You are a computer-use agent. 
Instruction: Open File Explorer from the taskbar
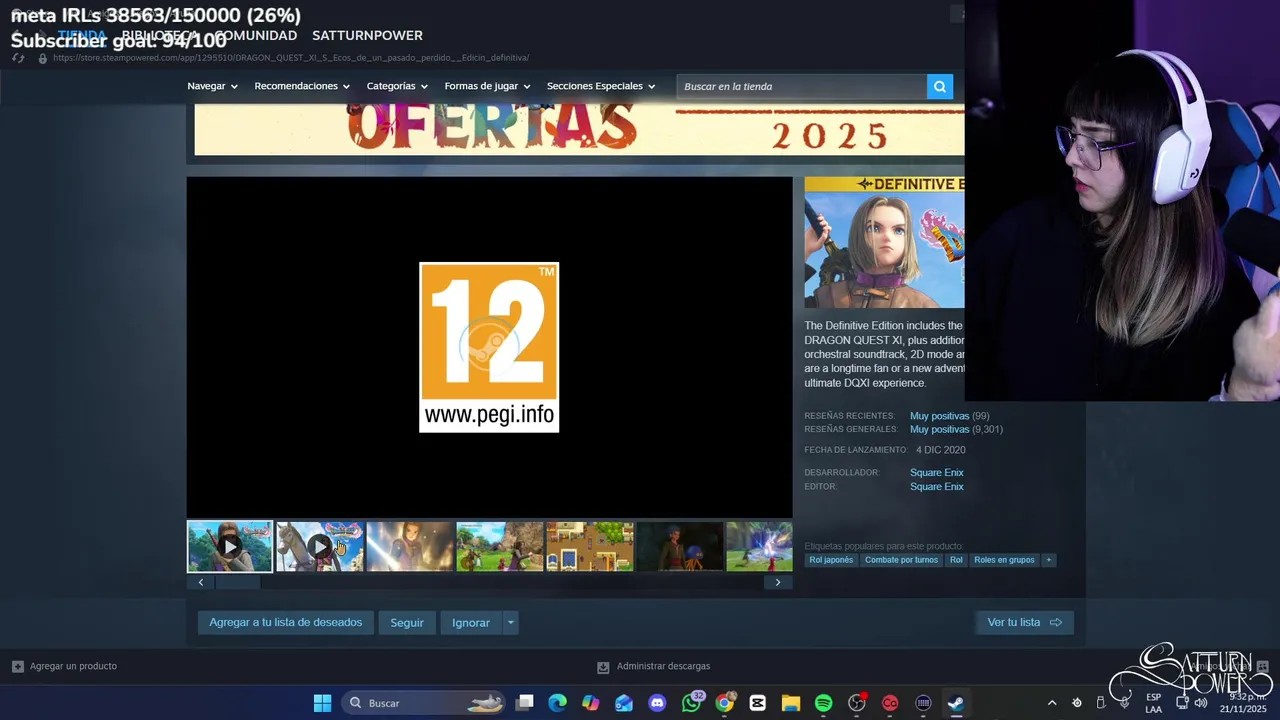(x=790, y=703)
